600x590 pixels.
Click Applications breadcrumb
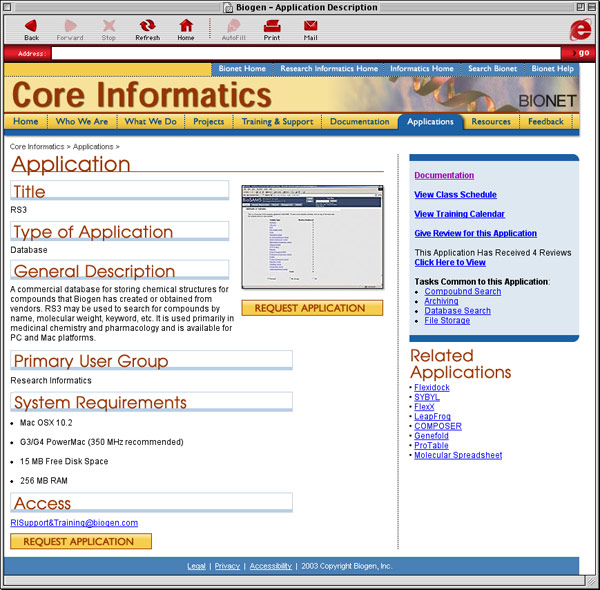click(93, 147)
